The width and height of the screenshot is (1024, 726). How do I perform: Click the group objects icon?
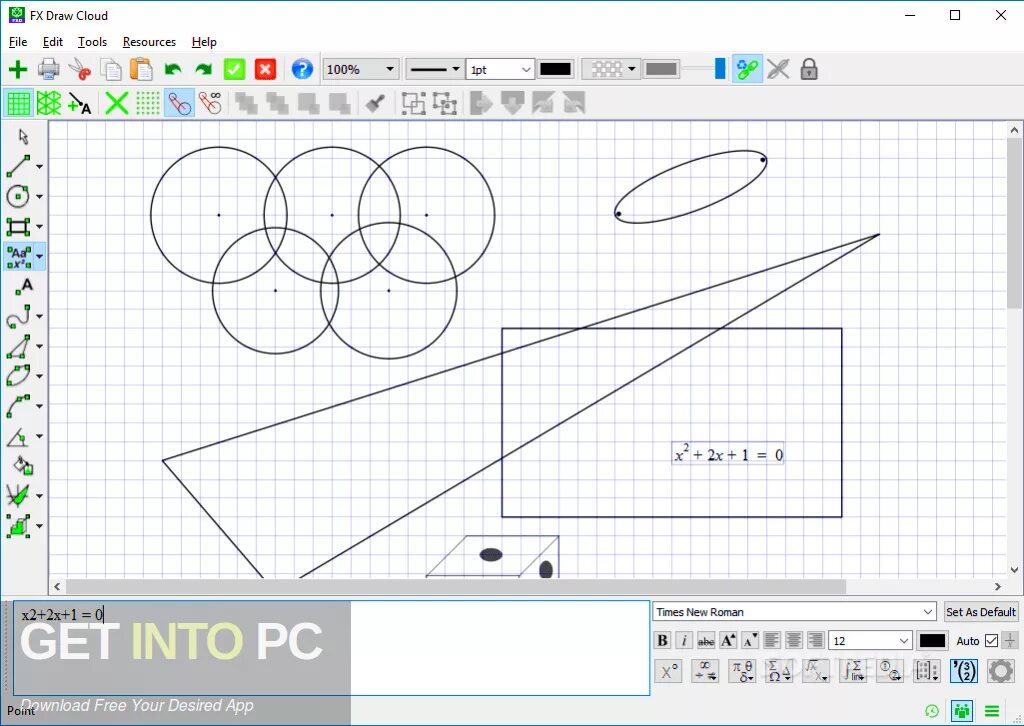413,103
